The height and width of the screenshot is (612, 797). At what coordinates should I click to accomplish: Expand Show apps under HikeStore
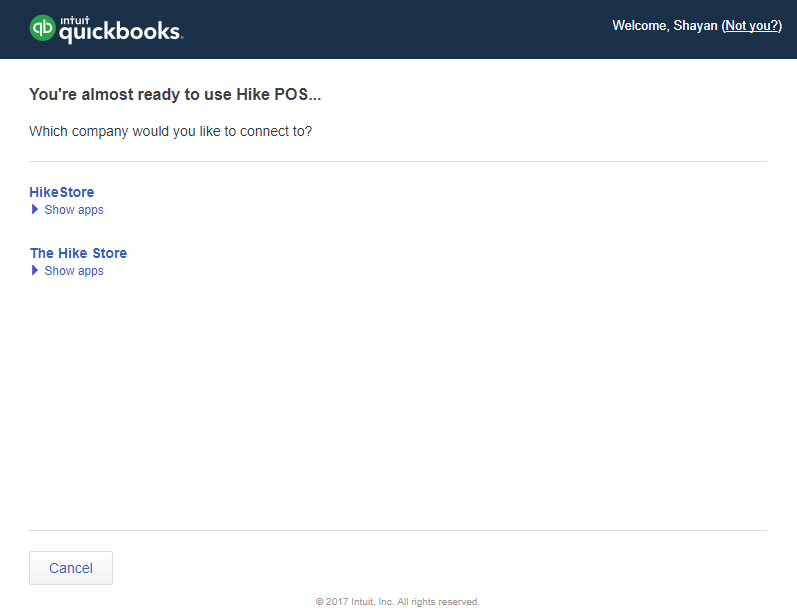(x=68, y=209)
